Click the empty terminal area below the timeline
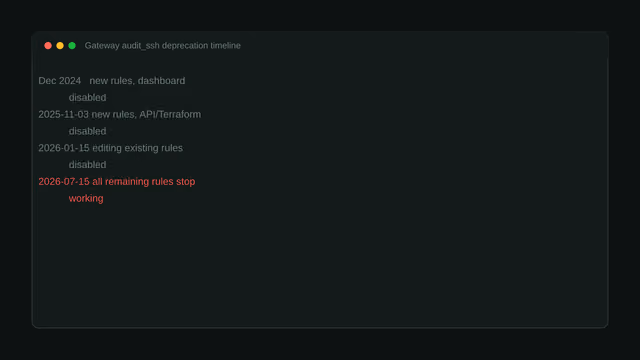640x360 pixels. pos(320,265)
